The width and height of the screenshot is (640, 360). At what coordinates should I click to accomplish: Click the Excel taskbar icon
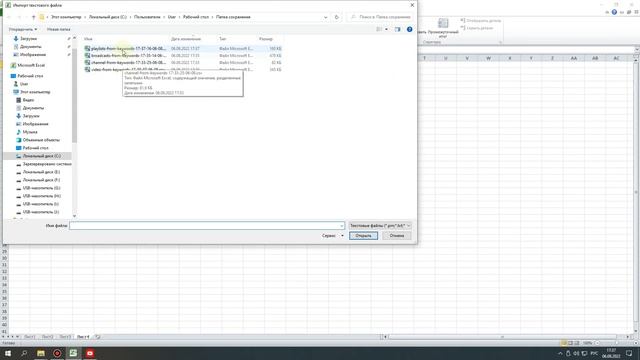point(73,353)
